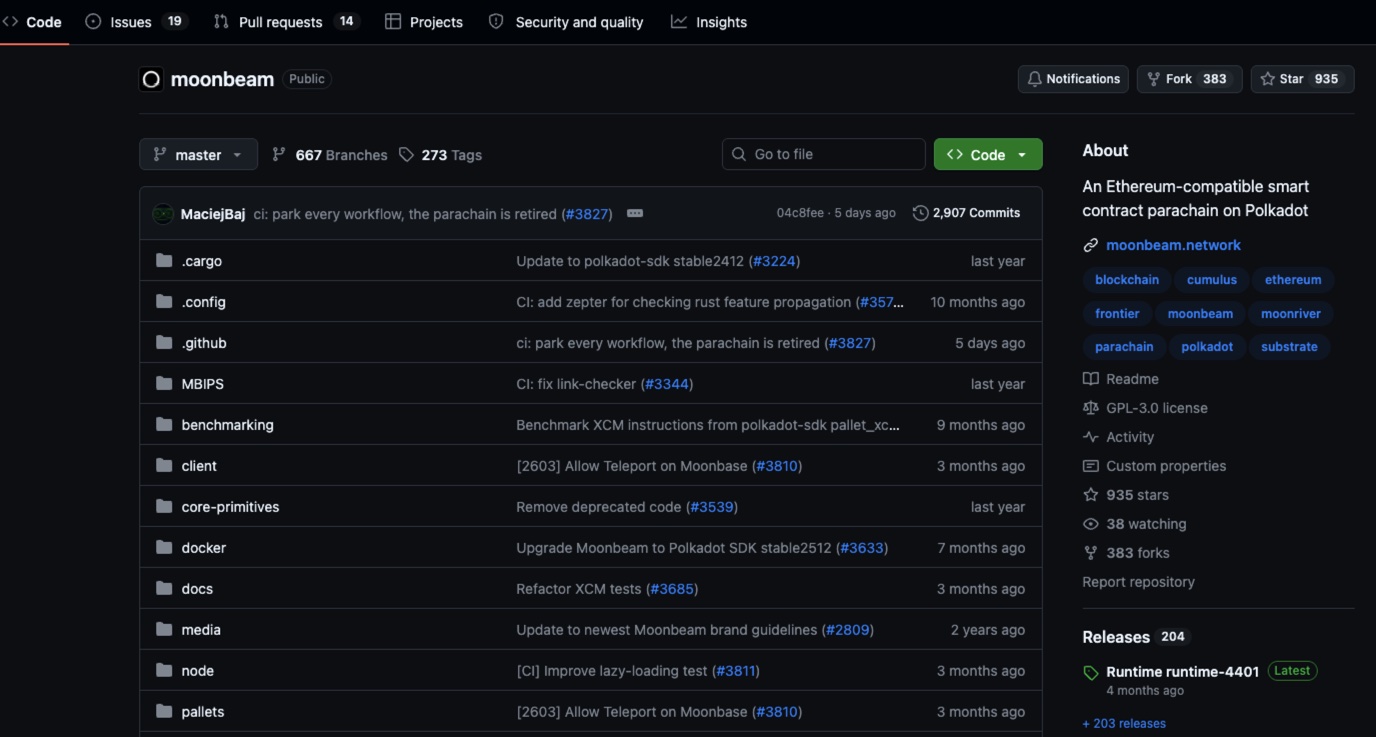Image resolution: width=1376 pixels, height=737 pixels.
Task: Open Custom properties link
Action: 1154,466
